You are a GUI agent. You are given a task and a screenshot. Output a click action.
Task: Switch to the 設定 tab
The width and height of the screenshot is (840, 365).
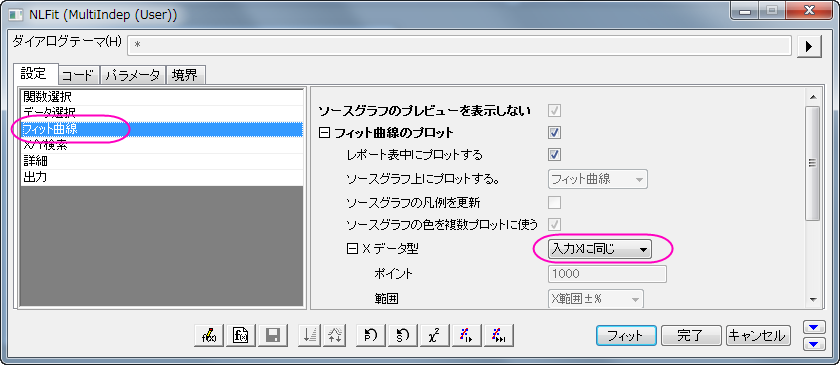point(34,74)
